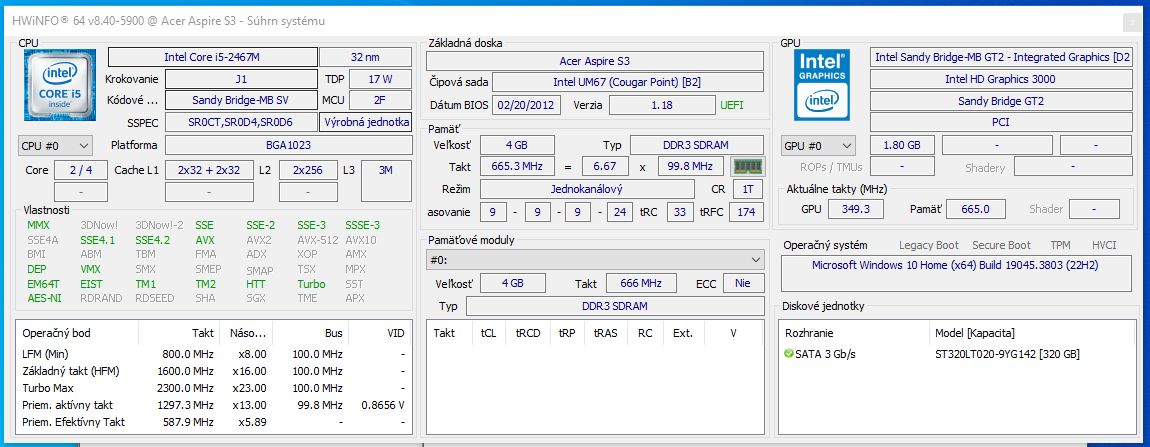Click the VID column header
Viewport: 1150px width, 447px height.
click(x=380, y=333)
